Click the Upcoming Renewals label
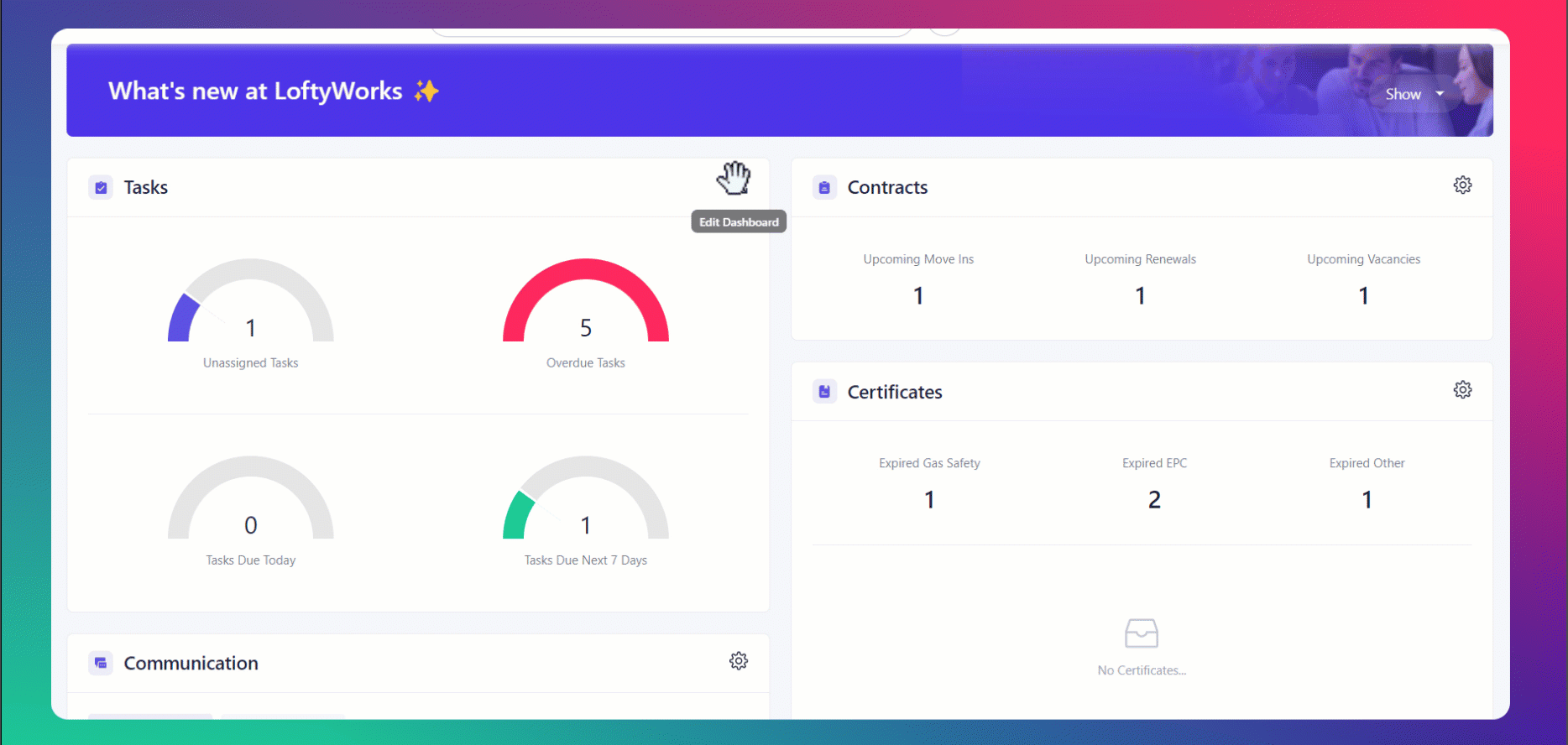1568x745 pixels. [x=1140, y=259]
